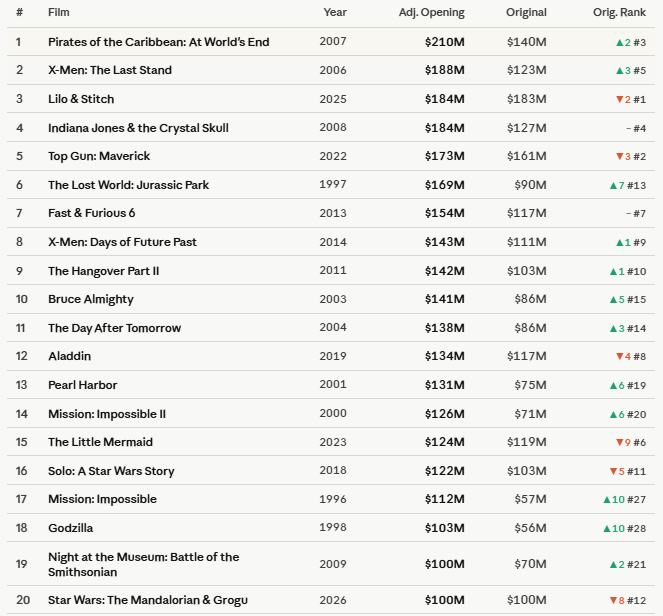Click the red down arrow in Mandalorian & Grogu row
The width and height of the screenshot is (663, 616).
614,600
